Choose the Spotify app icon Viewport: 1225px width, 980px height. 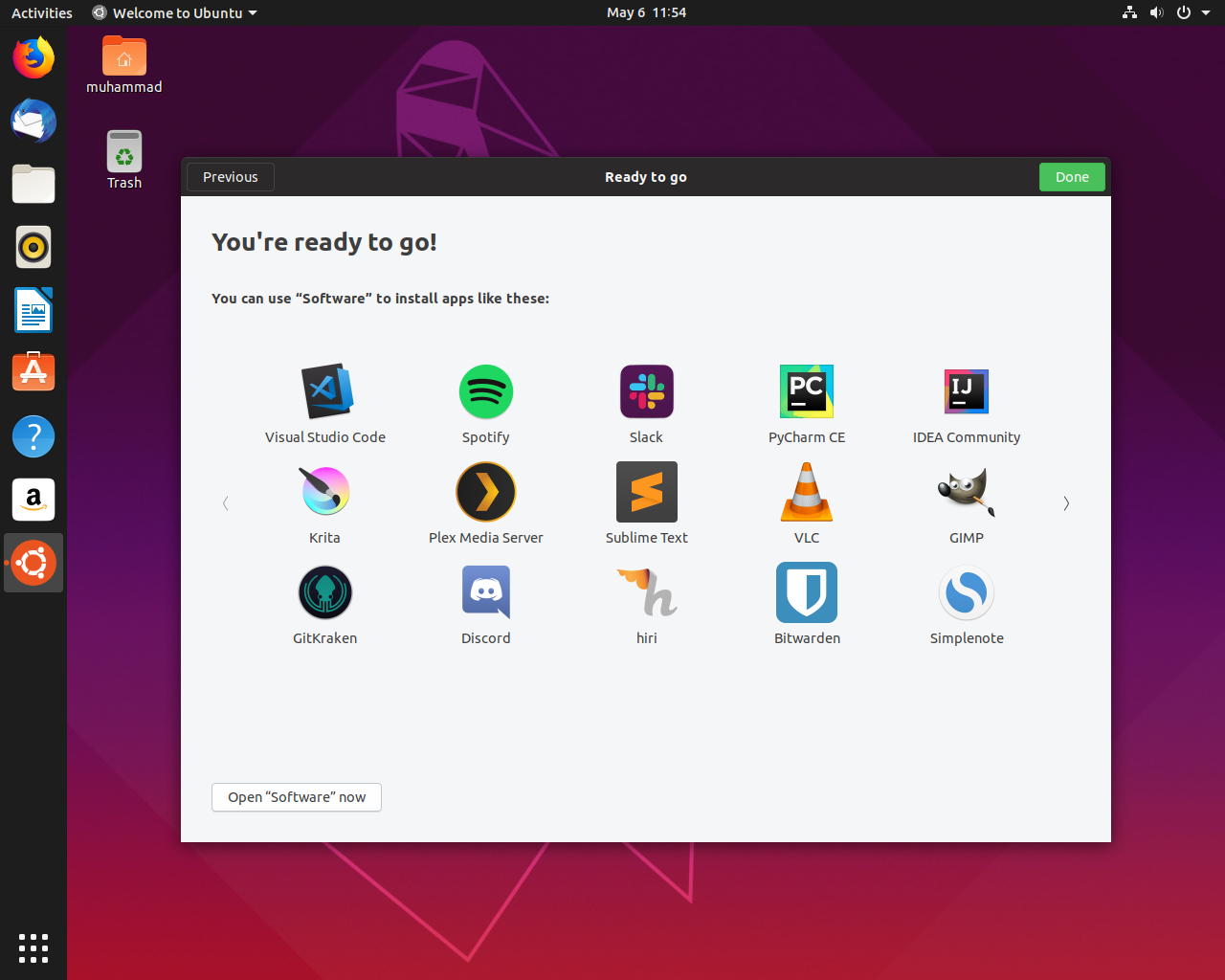486,391
